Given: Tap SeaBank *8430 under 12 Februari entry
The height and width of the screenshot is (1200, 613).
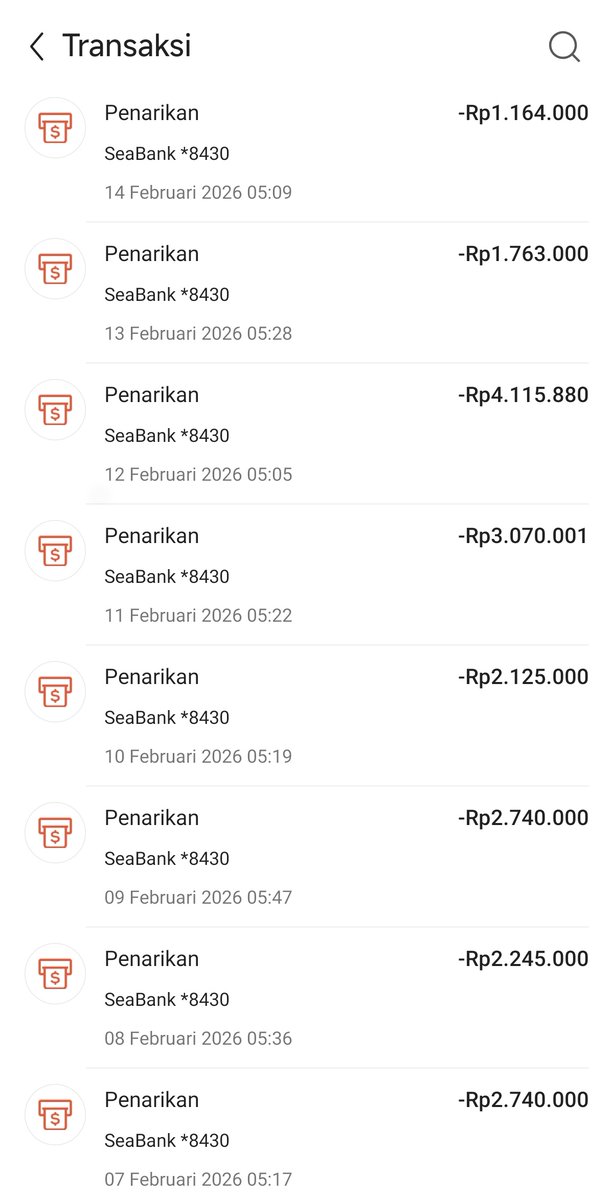Looking at the screenshot, I should tap(167, 436).
